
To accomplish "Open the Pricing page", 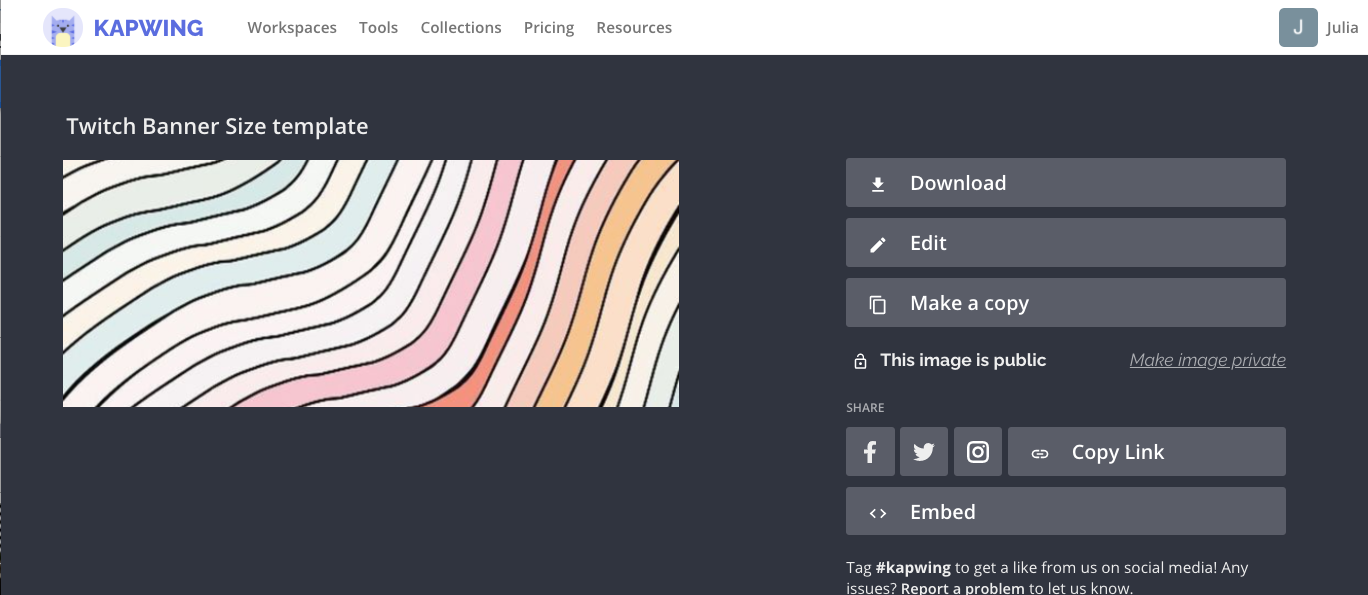I will 549,28.
